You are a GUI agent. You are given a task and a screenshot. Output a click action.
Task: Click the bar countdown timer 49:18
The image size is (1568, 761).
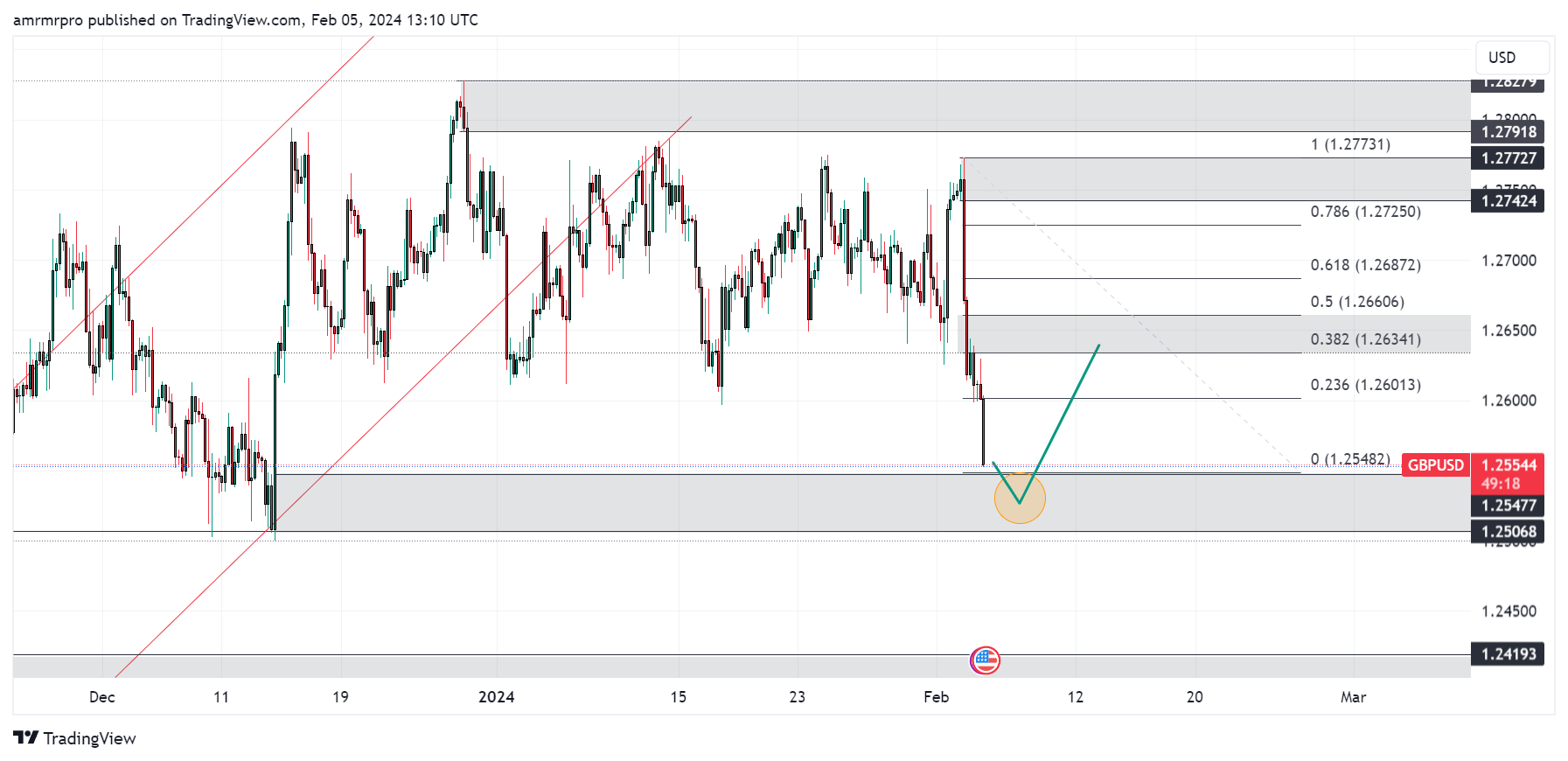coord(1500,484)
